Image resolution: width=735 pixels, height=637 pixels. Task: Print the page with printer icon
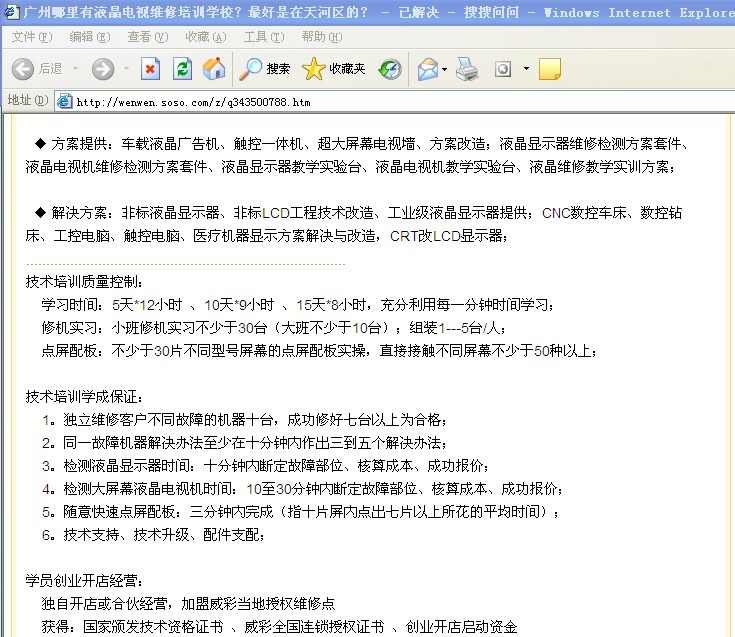click(x=467, y=69)
